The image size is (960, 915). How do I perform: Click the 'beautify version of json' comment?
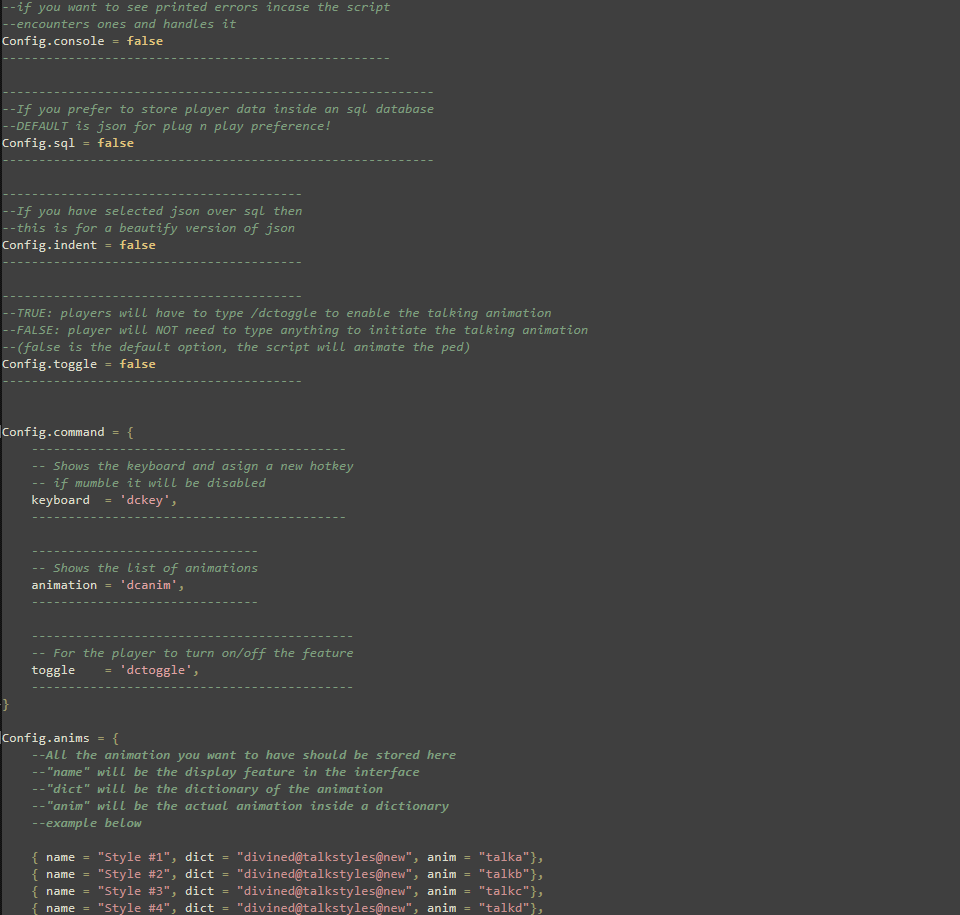(148, 228)
